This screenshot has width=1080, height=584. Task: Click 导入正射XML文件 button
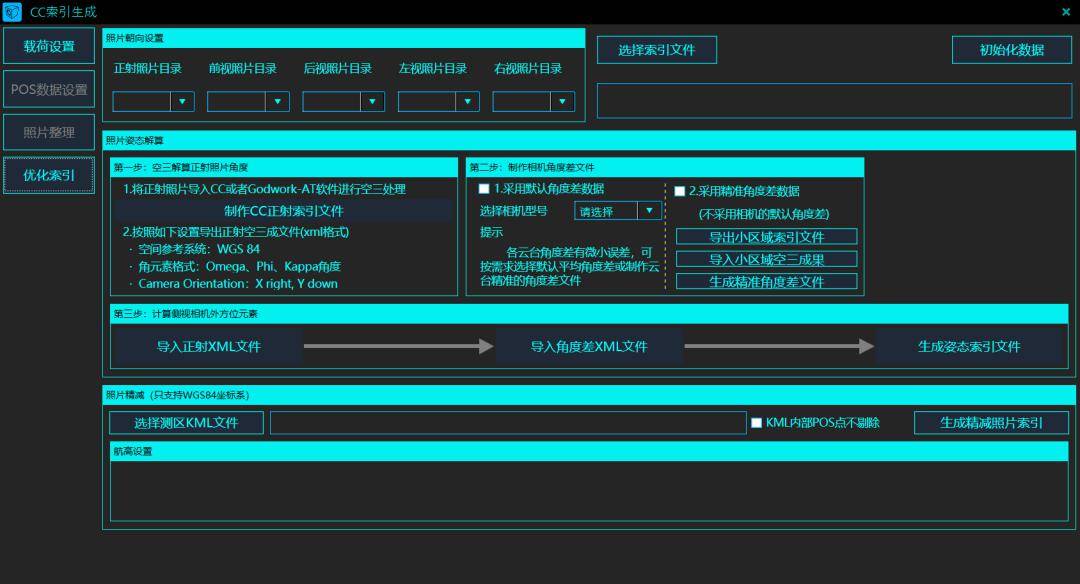tap(208, 346)
